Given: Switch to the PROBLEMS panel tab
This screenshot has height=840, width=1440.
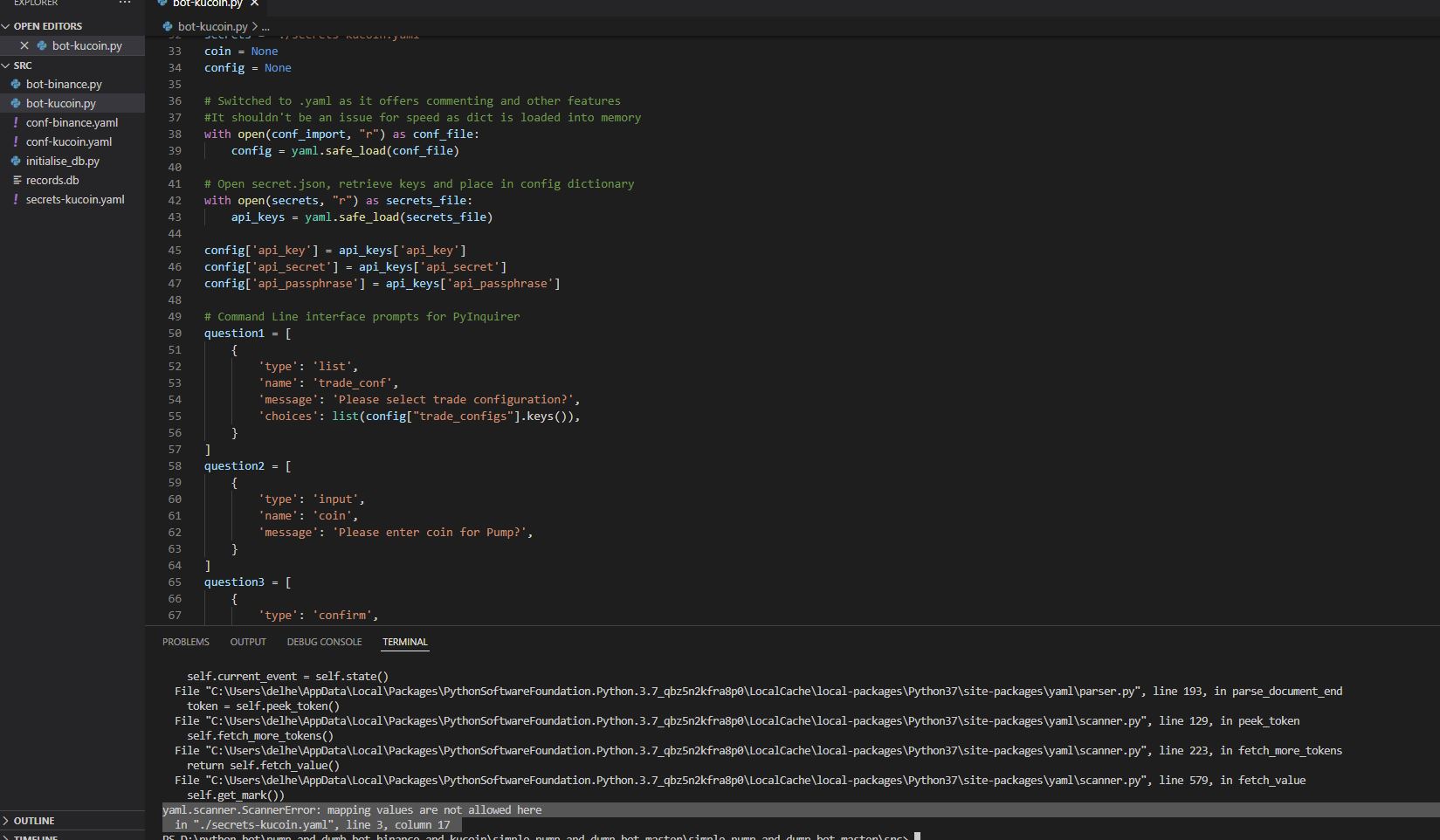Looking at the screenshot, I should [x=185, y=642].
